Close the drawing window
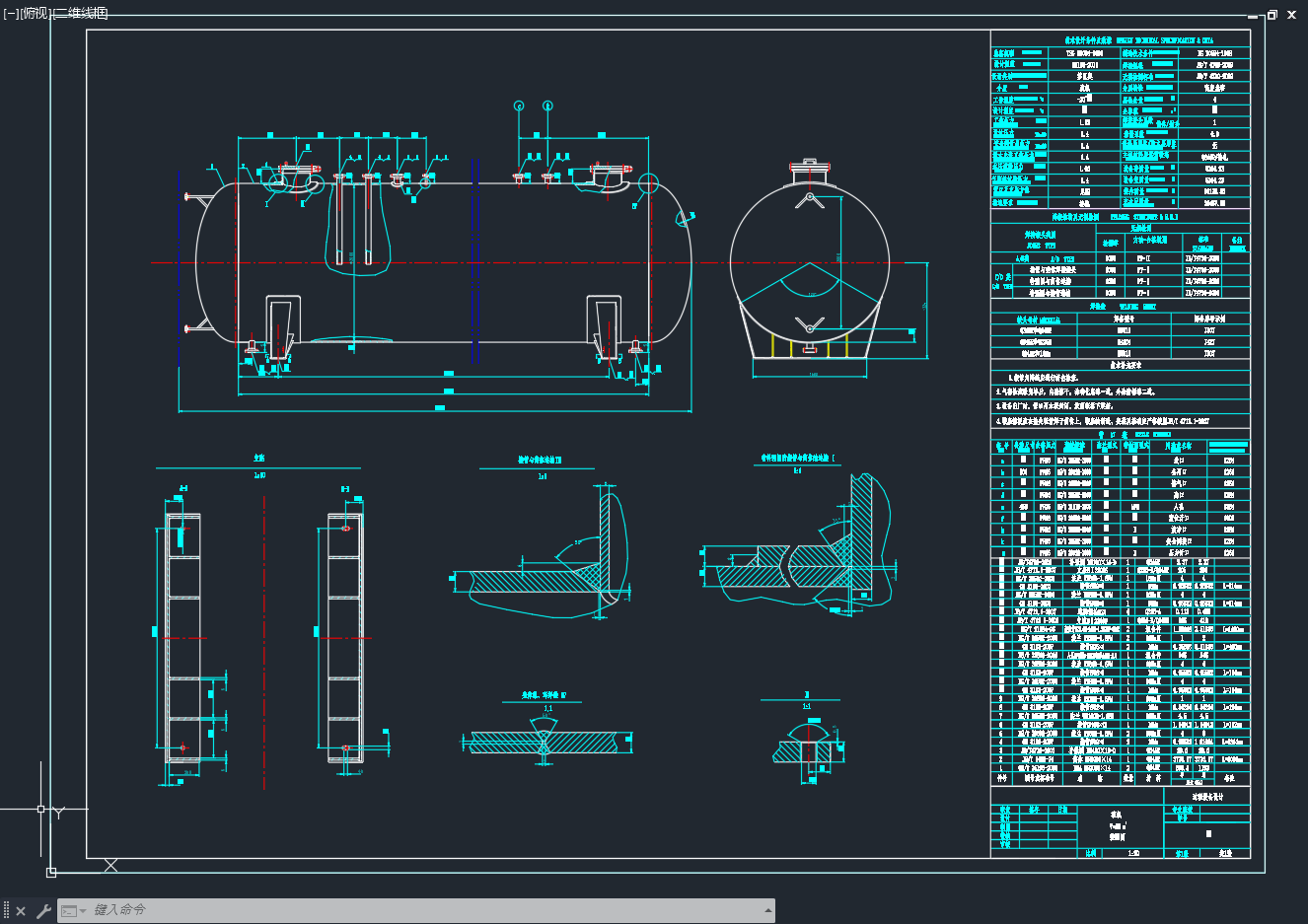 pyautogui.click(x=1291, y=15)
